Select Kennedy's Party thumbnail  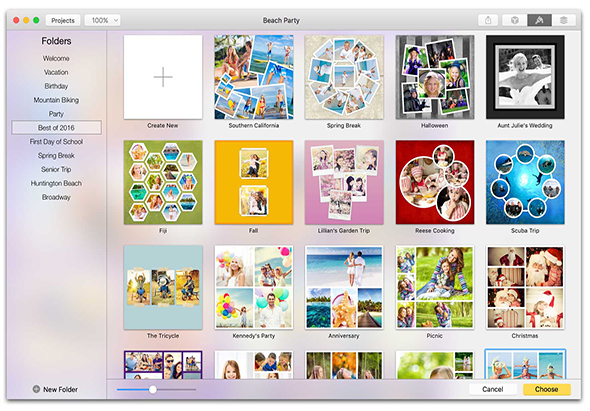254,288
